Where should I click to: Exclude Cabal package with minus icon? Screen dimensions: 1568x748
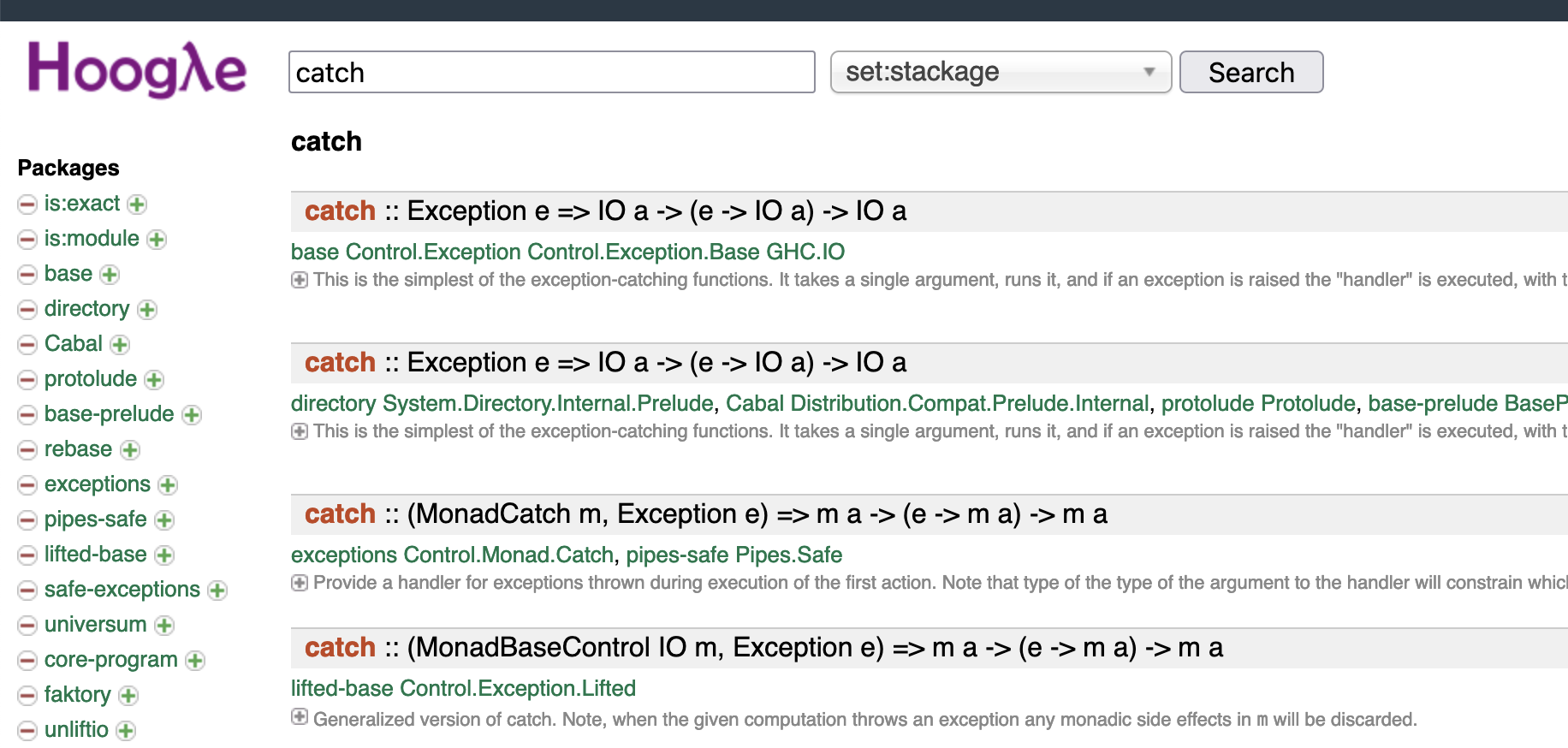[27, 345]
